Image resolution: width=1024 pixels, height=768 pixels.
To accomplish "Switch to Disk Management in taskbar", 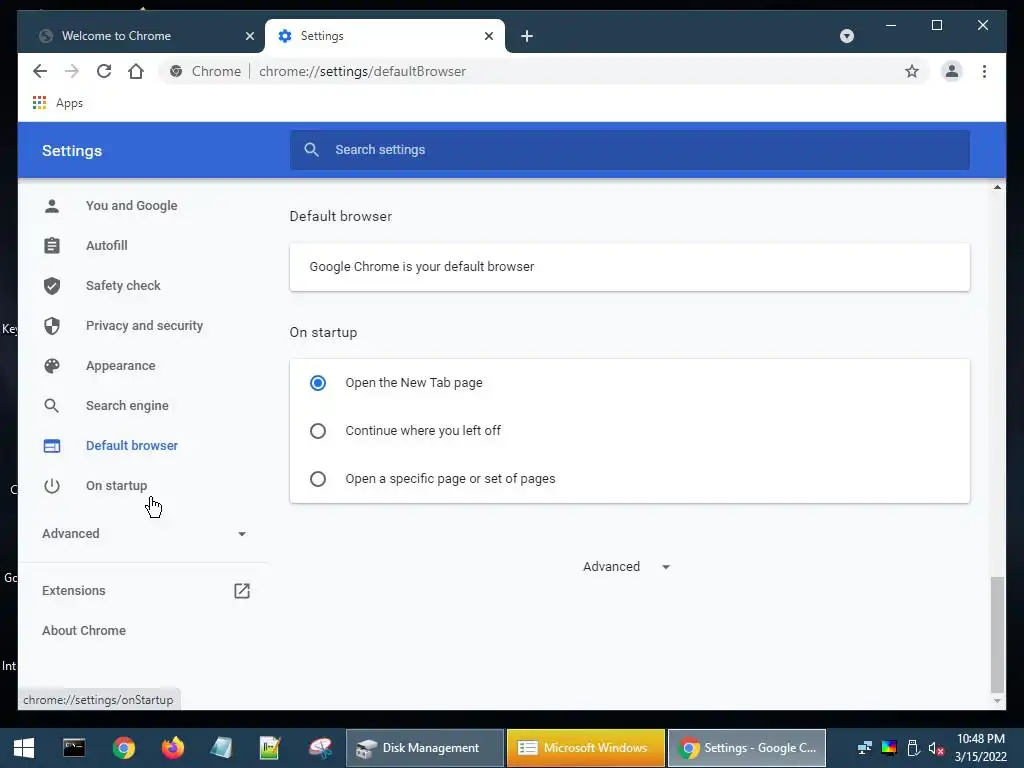I will [x=425, y=748].
